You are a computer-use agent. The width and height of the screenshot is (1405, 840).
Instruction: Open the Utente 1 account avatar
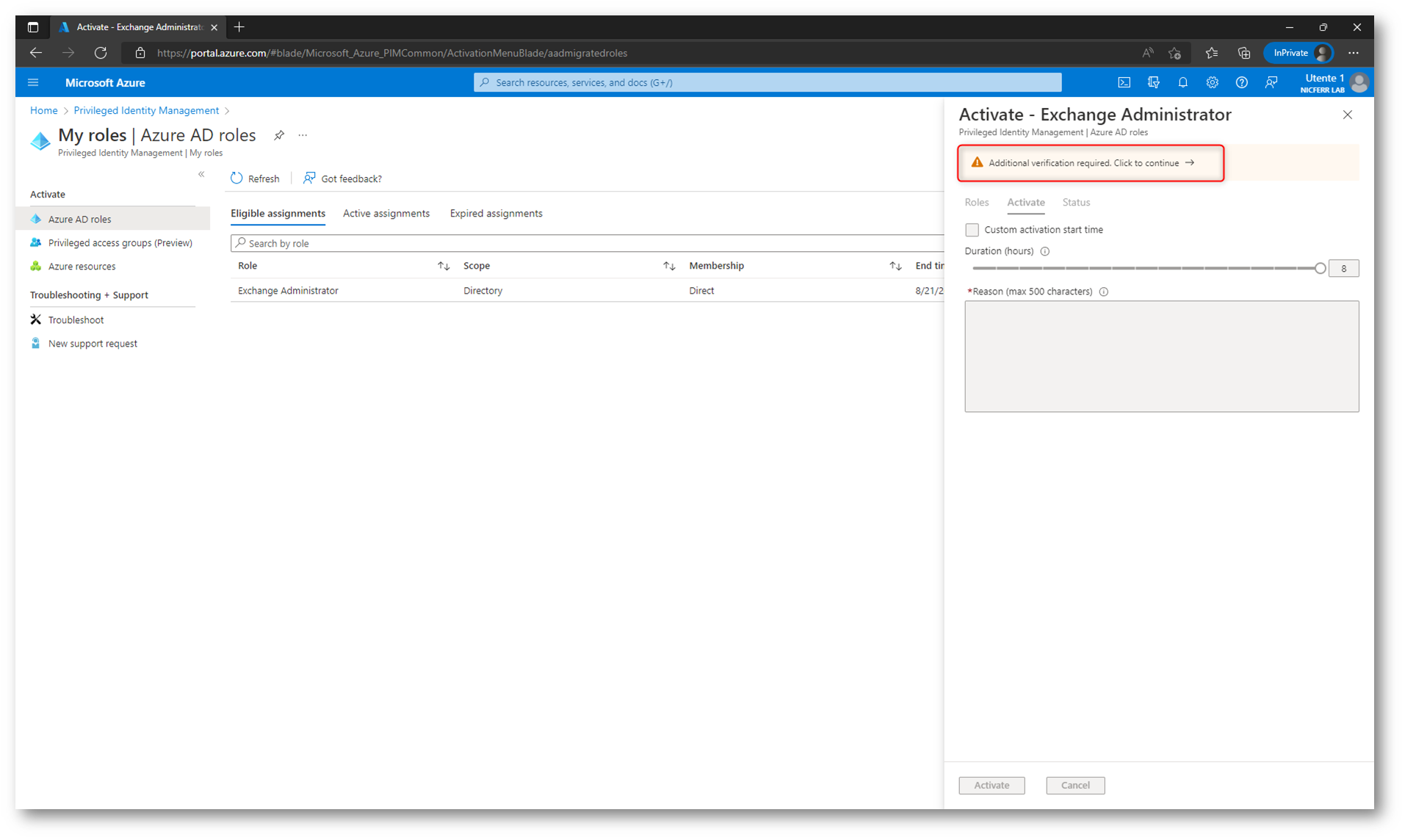1359,83
